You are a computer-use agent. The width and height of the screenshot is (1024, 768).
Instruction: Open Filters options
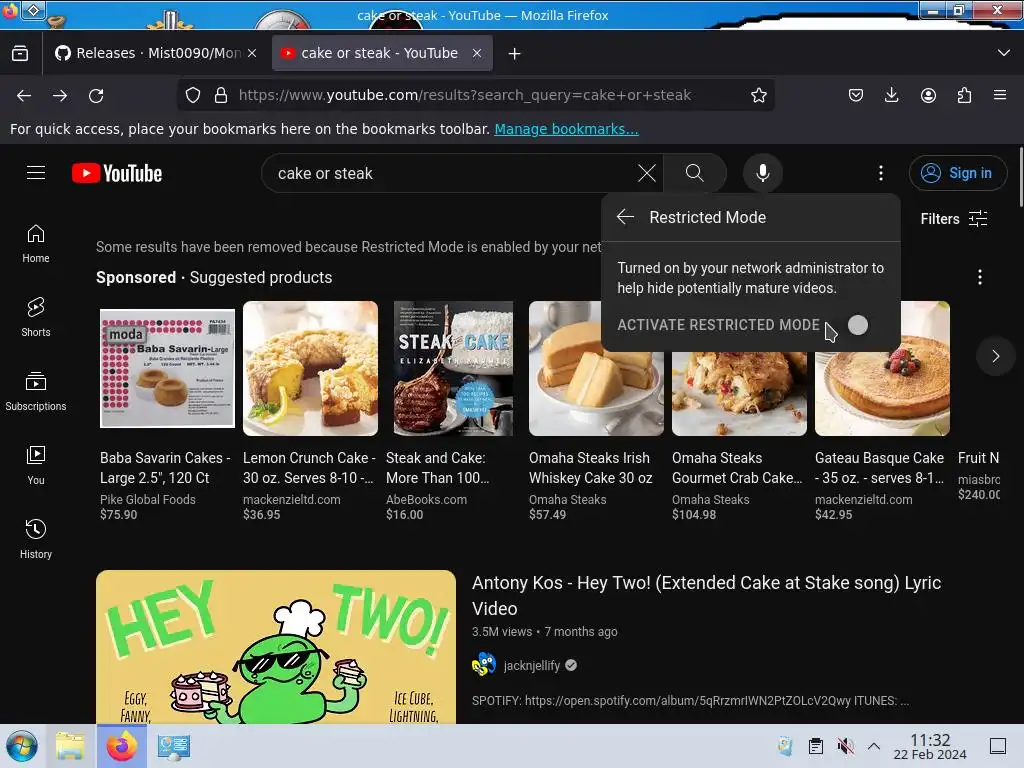(953, 218)
